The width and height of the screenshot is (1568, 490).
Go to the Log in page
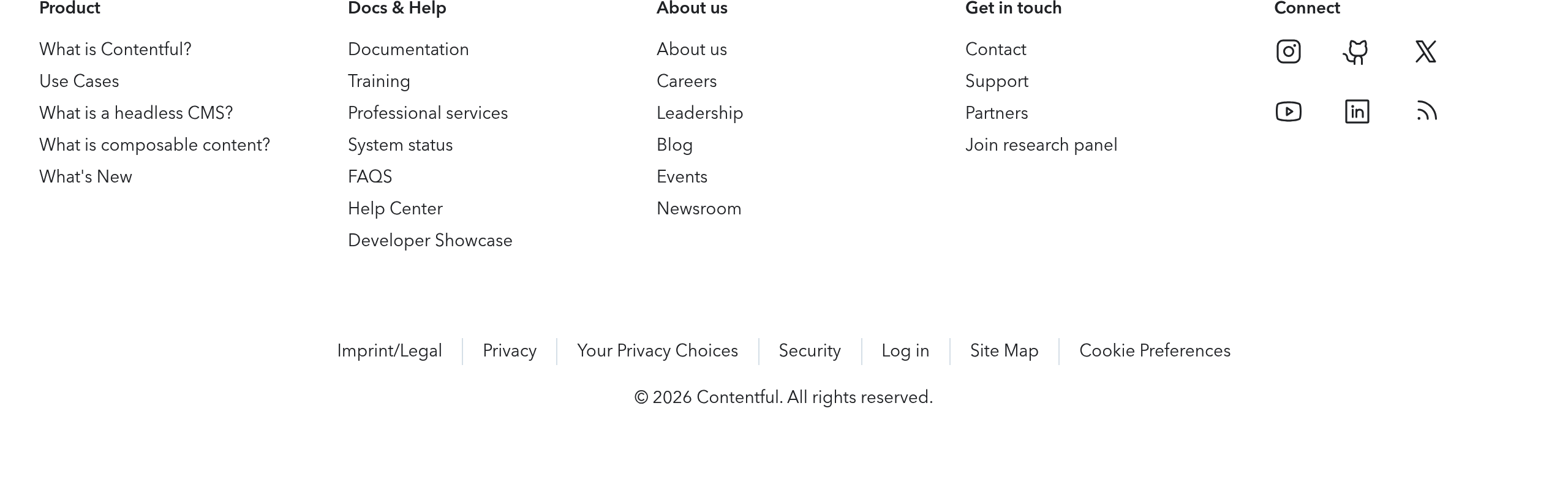coord(905,351)
